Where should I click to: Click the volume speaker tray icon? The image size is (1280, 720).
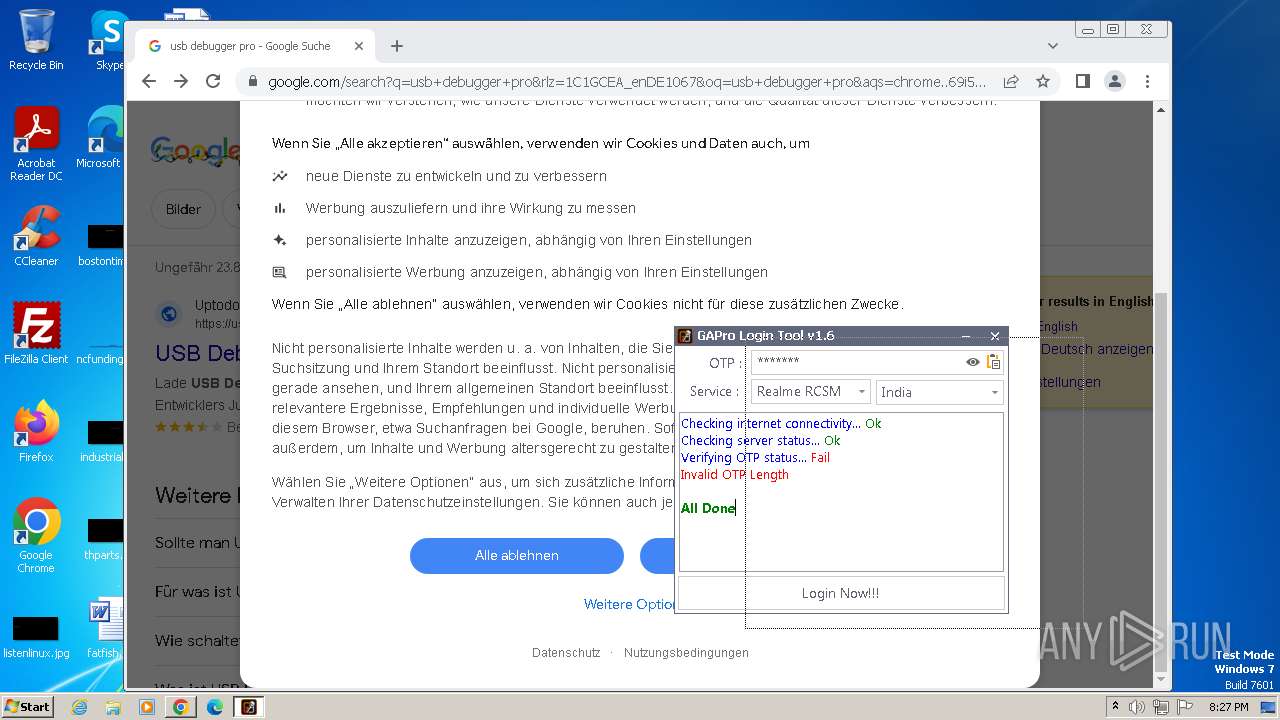pyautogui.click(x=1137, y=707)
